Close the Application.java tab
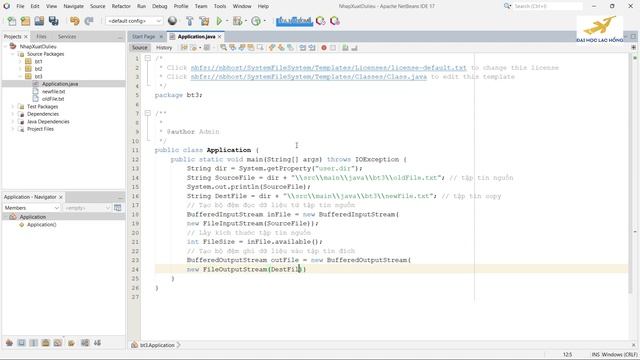The height and width of the screenshot is (360, 640). [x=220, y=37]
